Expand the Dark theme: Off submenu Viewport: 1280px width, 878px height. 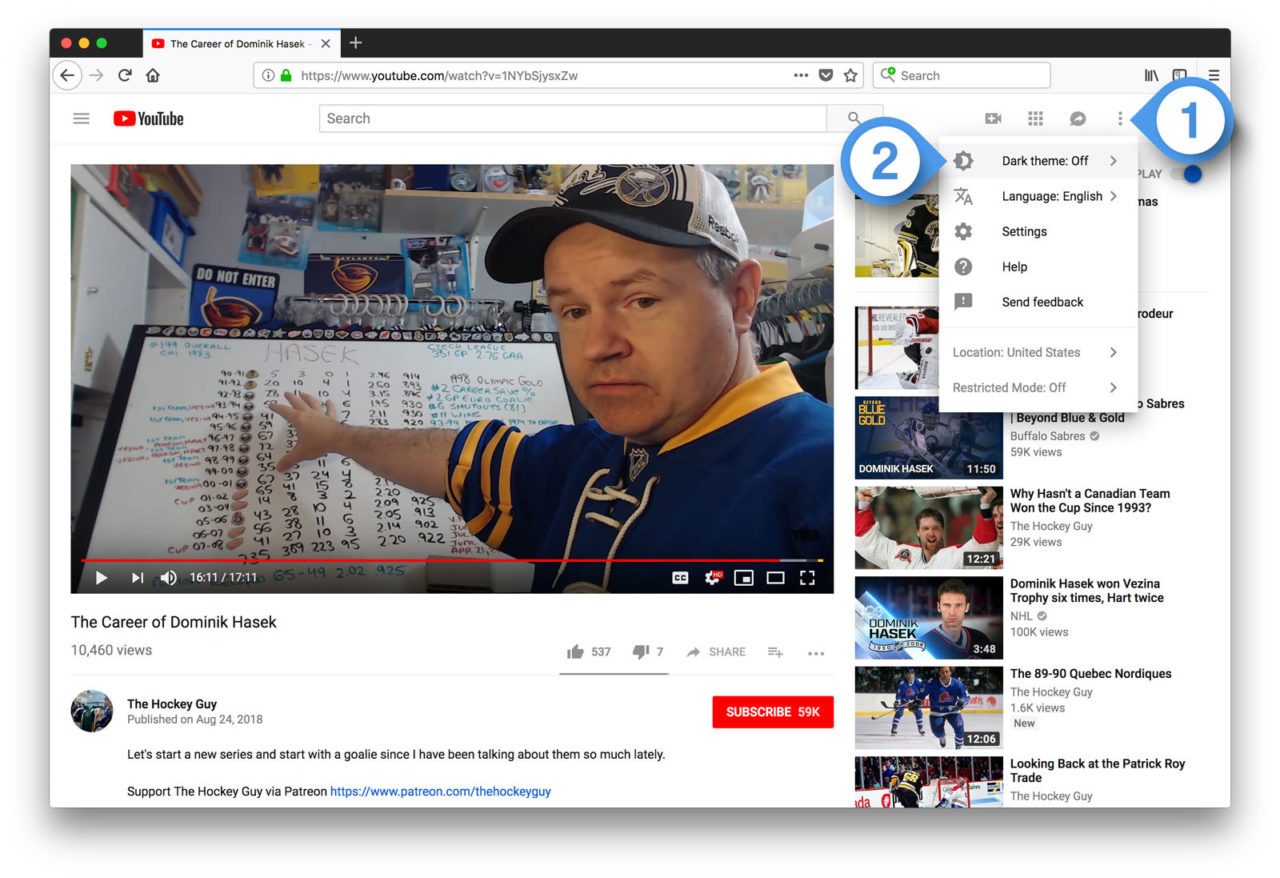click(x=1038, y=161)
